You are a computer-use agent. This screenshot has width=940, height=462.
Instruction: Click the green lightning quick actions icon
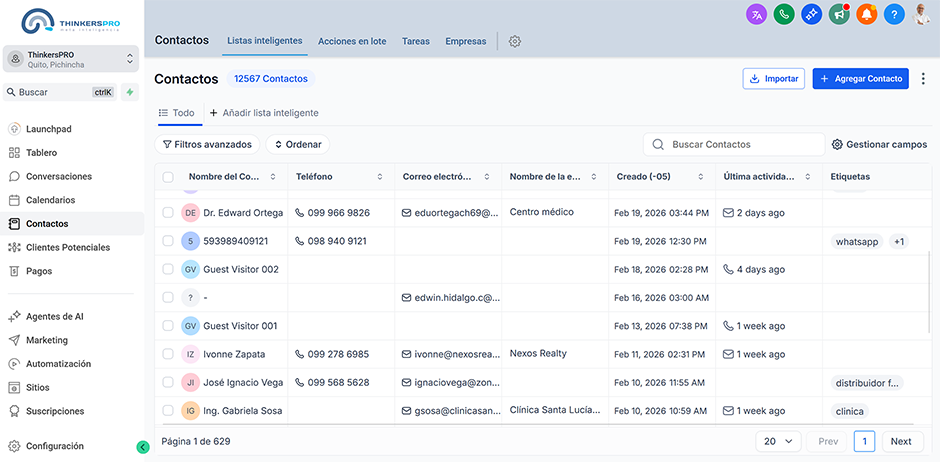[x=130, y=92]
